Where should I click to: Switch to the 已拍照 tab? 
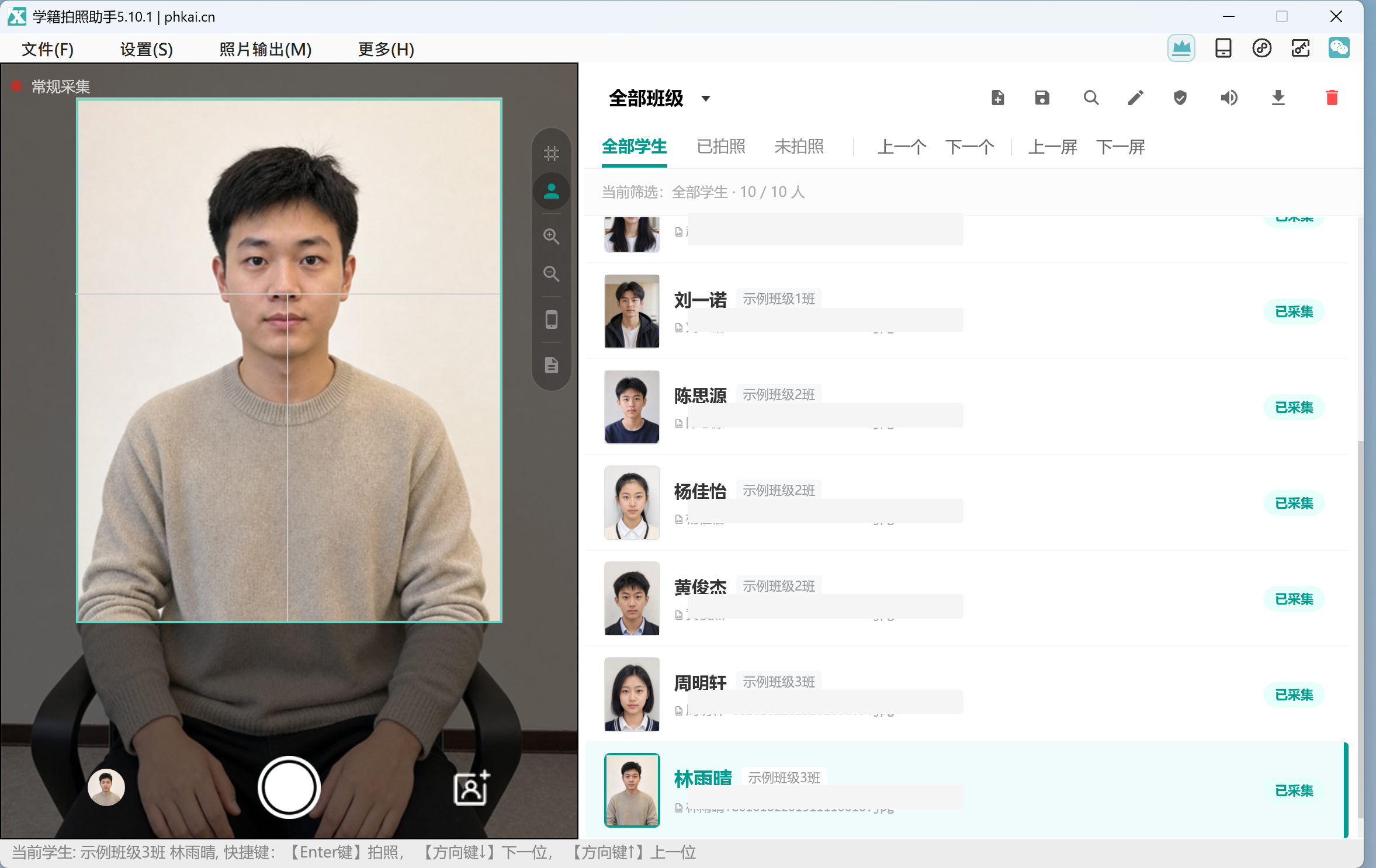(721, 146)
